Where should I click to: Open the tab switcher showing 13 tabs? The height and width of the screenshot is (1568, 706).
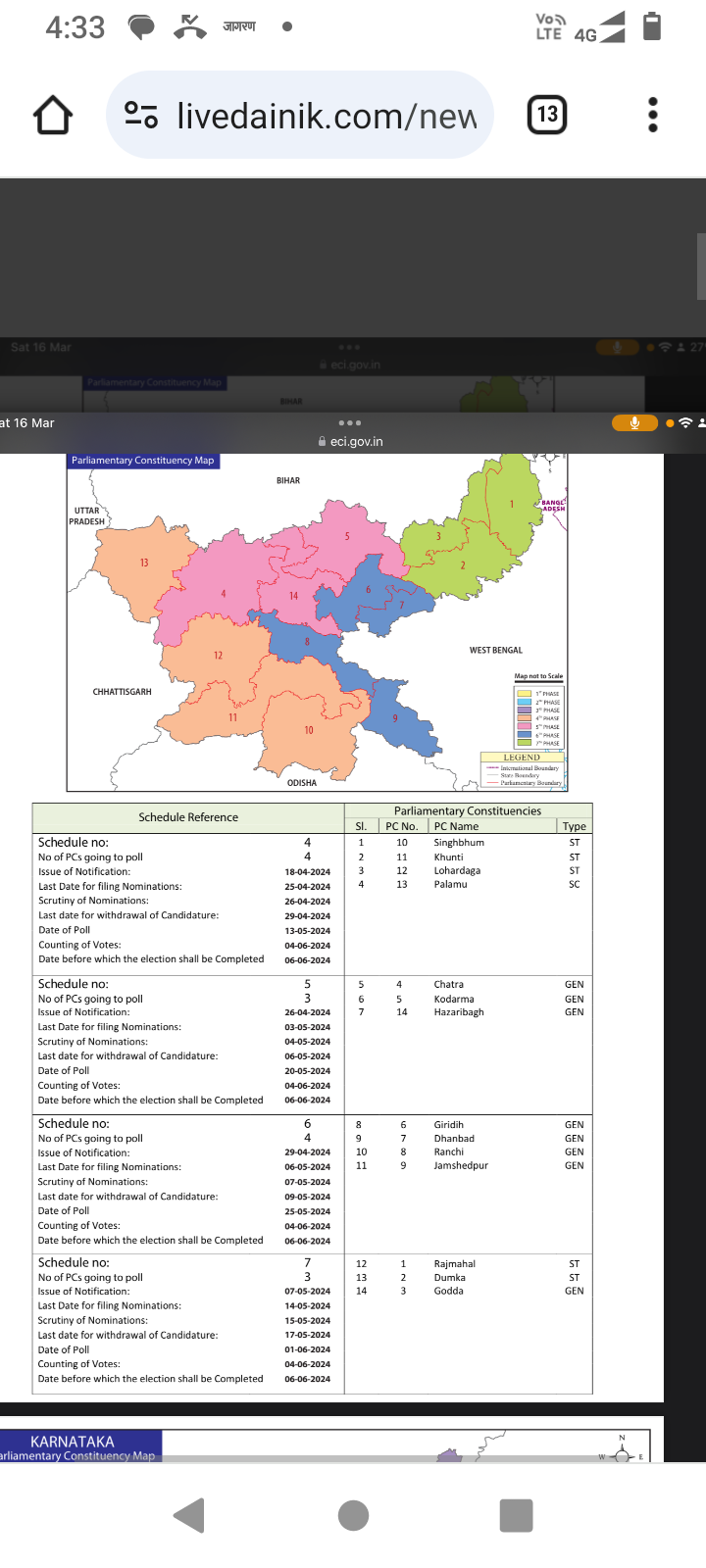[x=547, y=116]
